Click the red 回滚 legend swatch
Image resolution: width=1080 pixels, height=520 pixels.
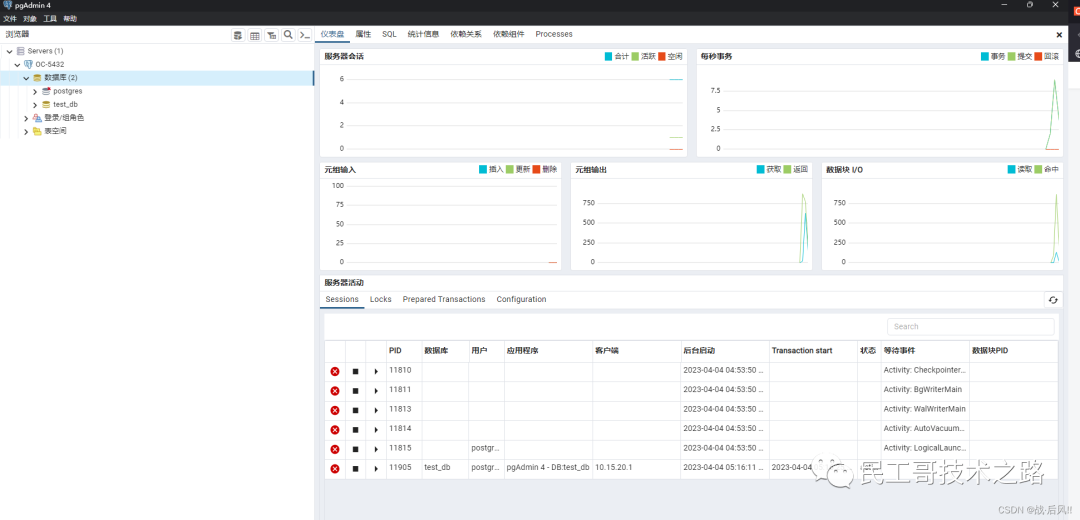point(1038,56)
